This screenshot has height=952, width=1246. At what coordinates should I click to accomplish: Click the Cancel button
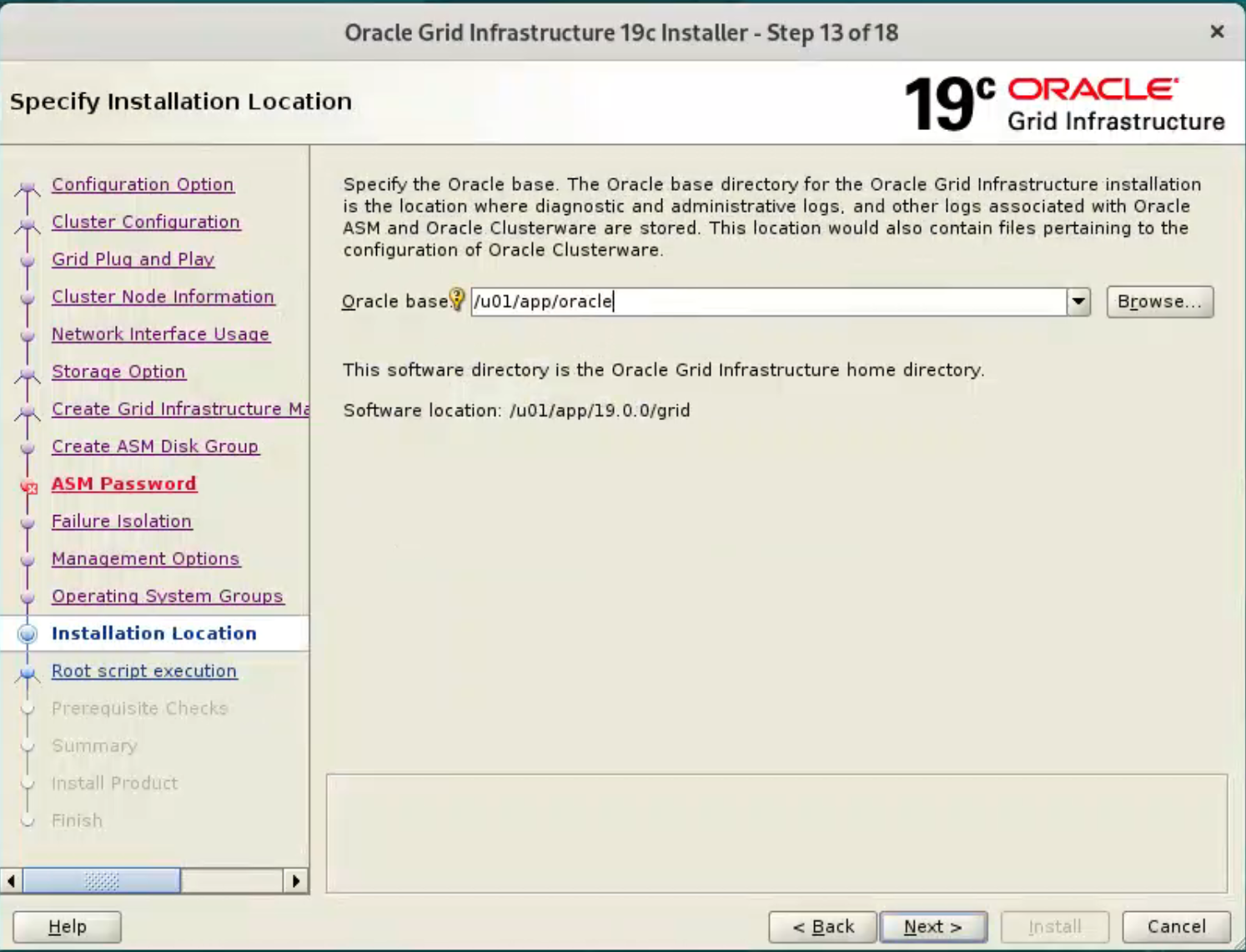1176,927
